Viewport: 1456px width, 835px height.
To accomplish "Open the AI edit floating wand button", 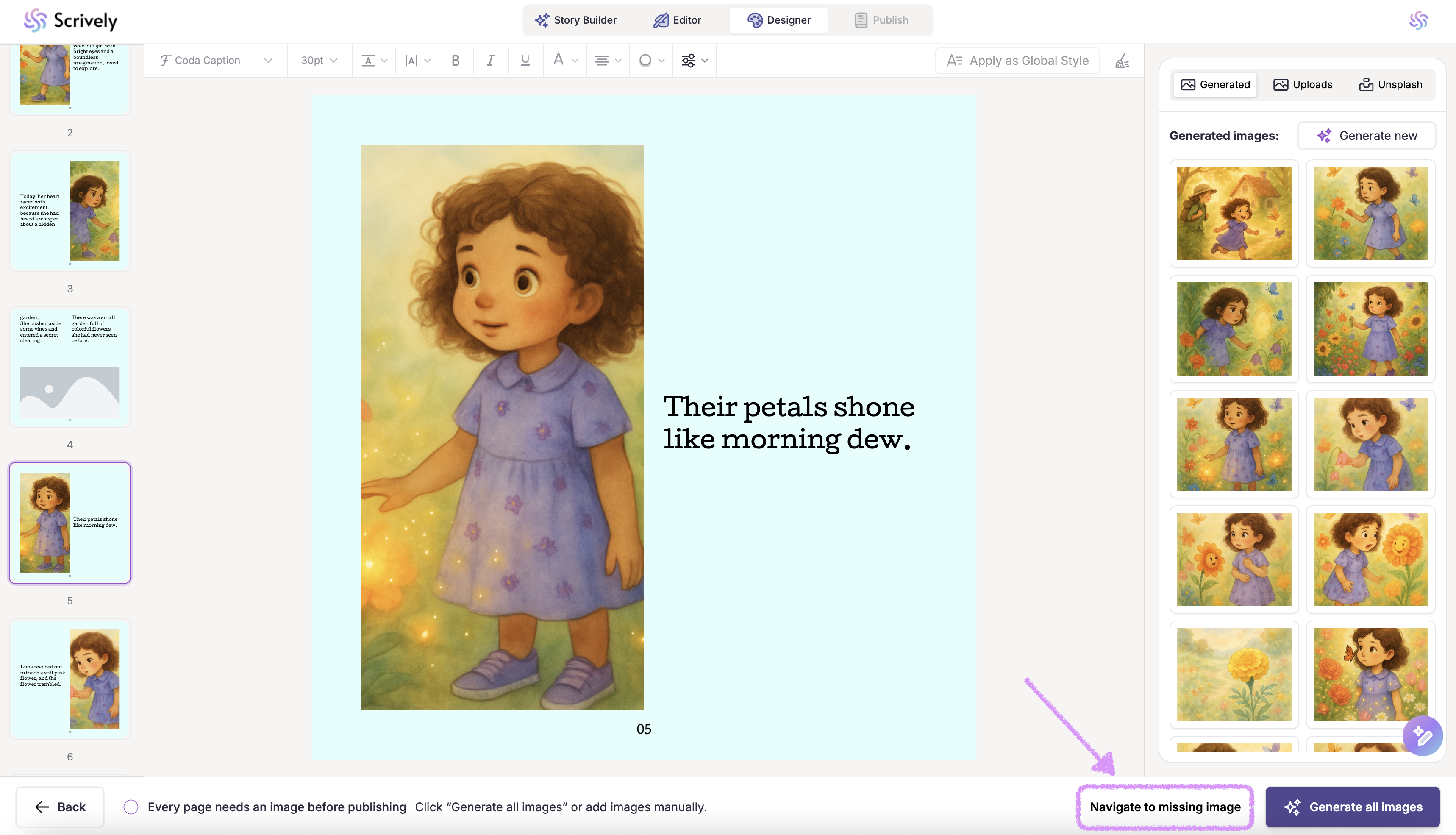I will 1422,736.
